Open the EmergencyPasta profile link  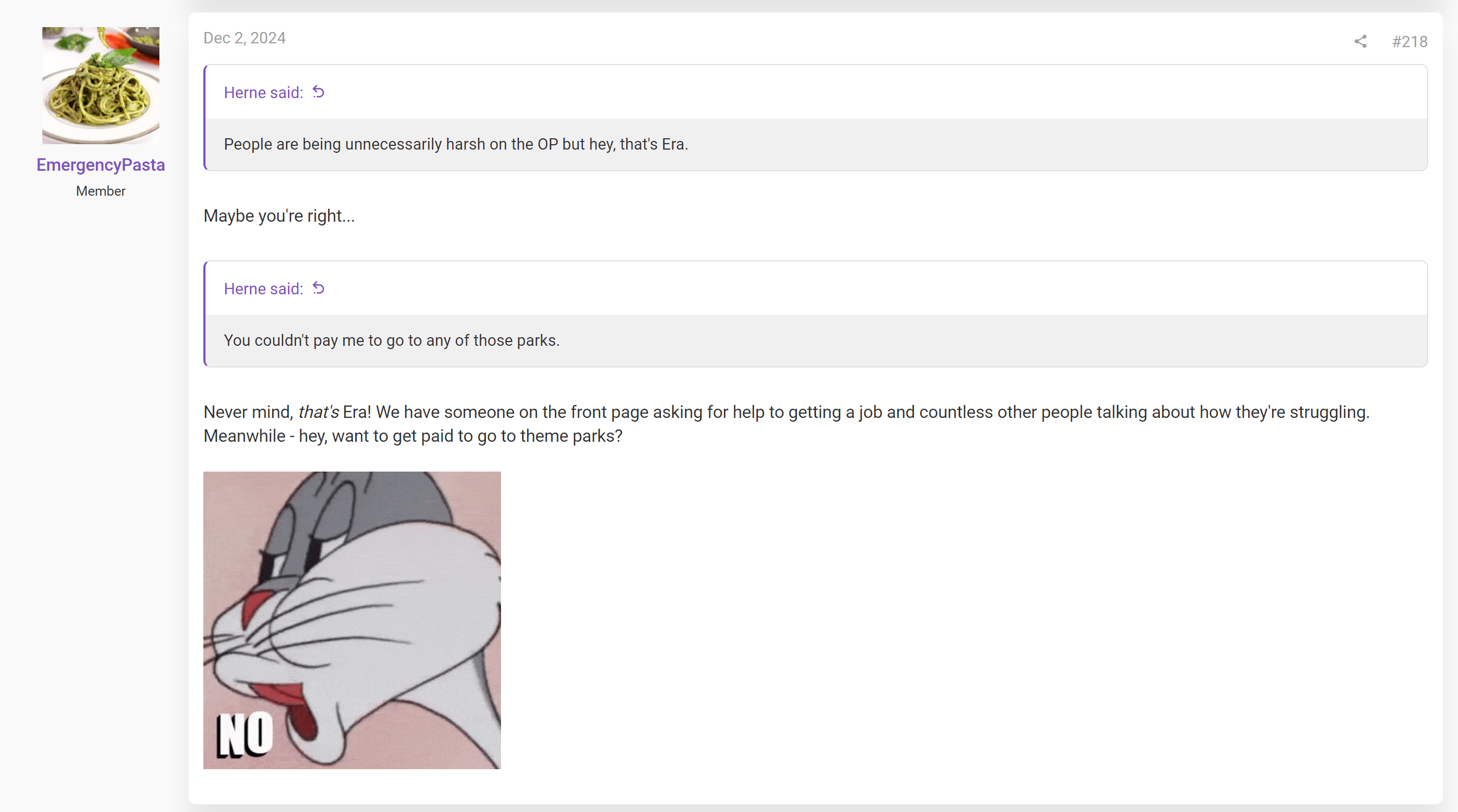click(101, 165)
